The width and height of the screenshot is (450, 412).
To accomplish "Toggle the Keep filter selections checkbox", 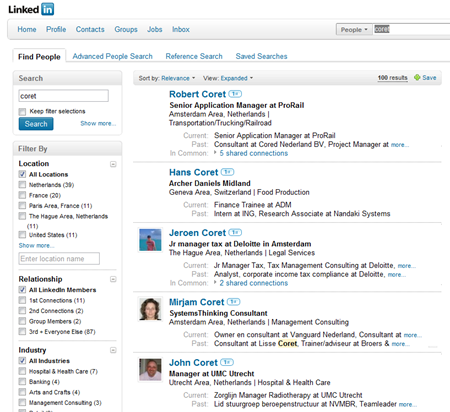I will pyautogui.click(x=22, y=111).
